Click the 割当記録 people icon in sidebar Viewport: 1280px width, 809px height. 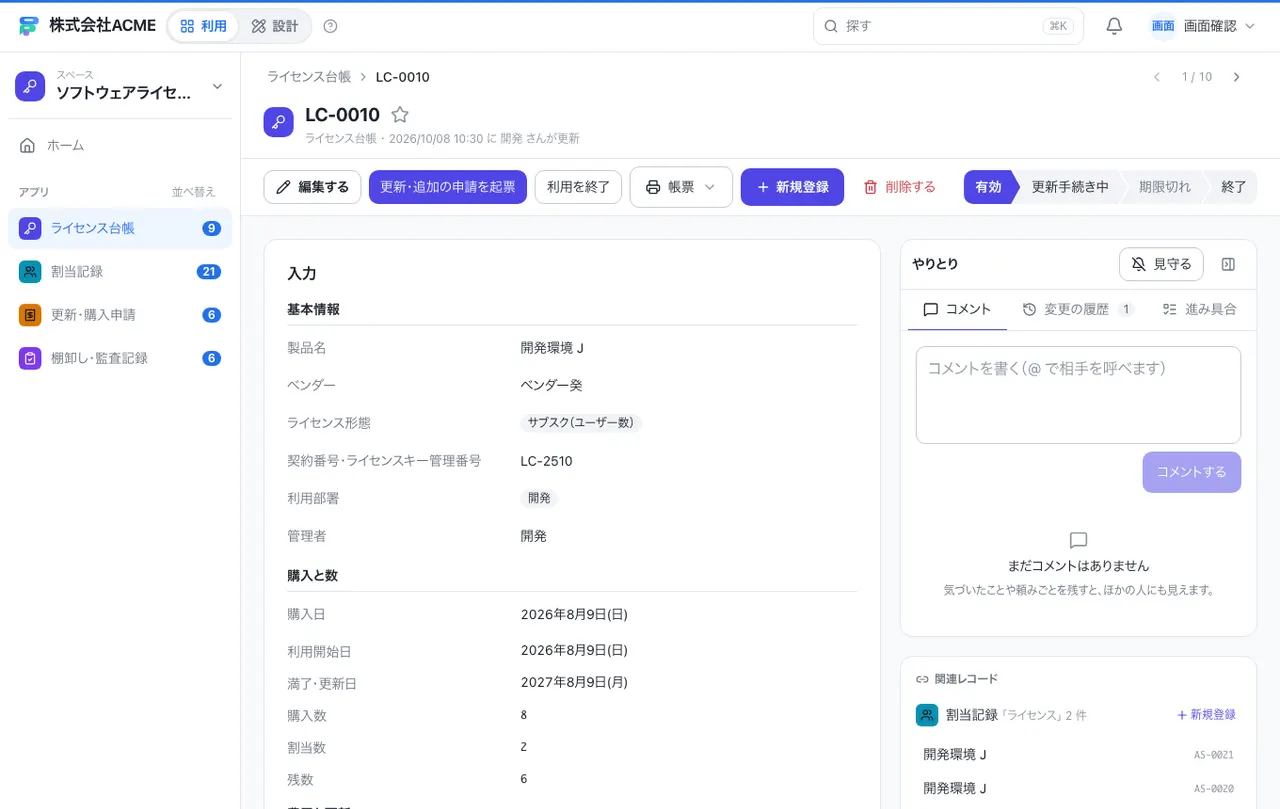30,271
